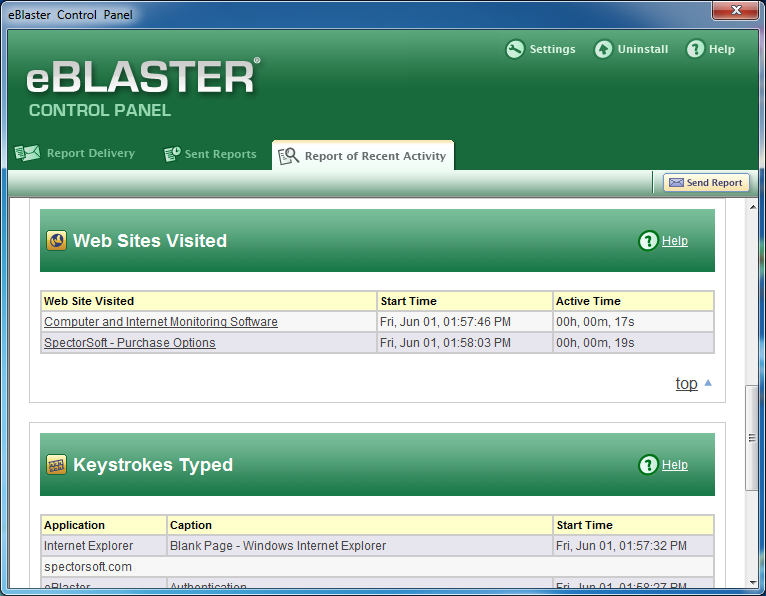Switch to the Report Delivery tab

pyautogui.click(x=90, y=154)
